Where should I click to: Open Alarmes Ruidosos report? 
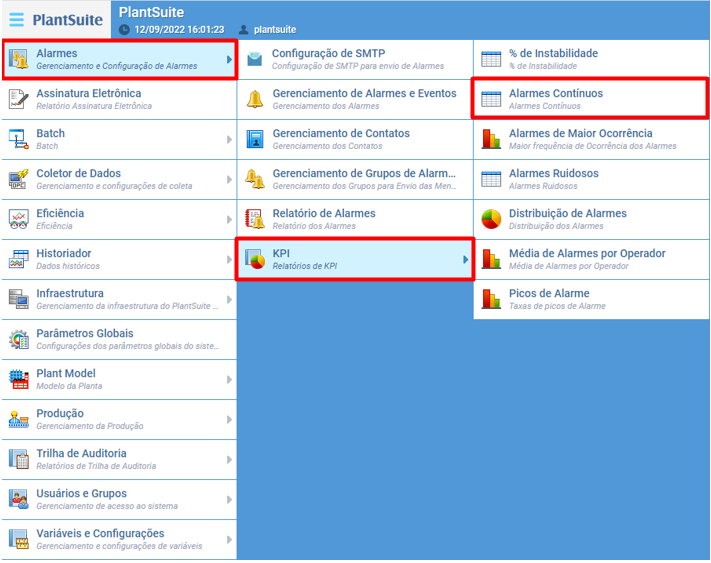(x=591, y=179)
